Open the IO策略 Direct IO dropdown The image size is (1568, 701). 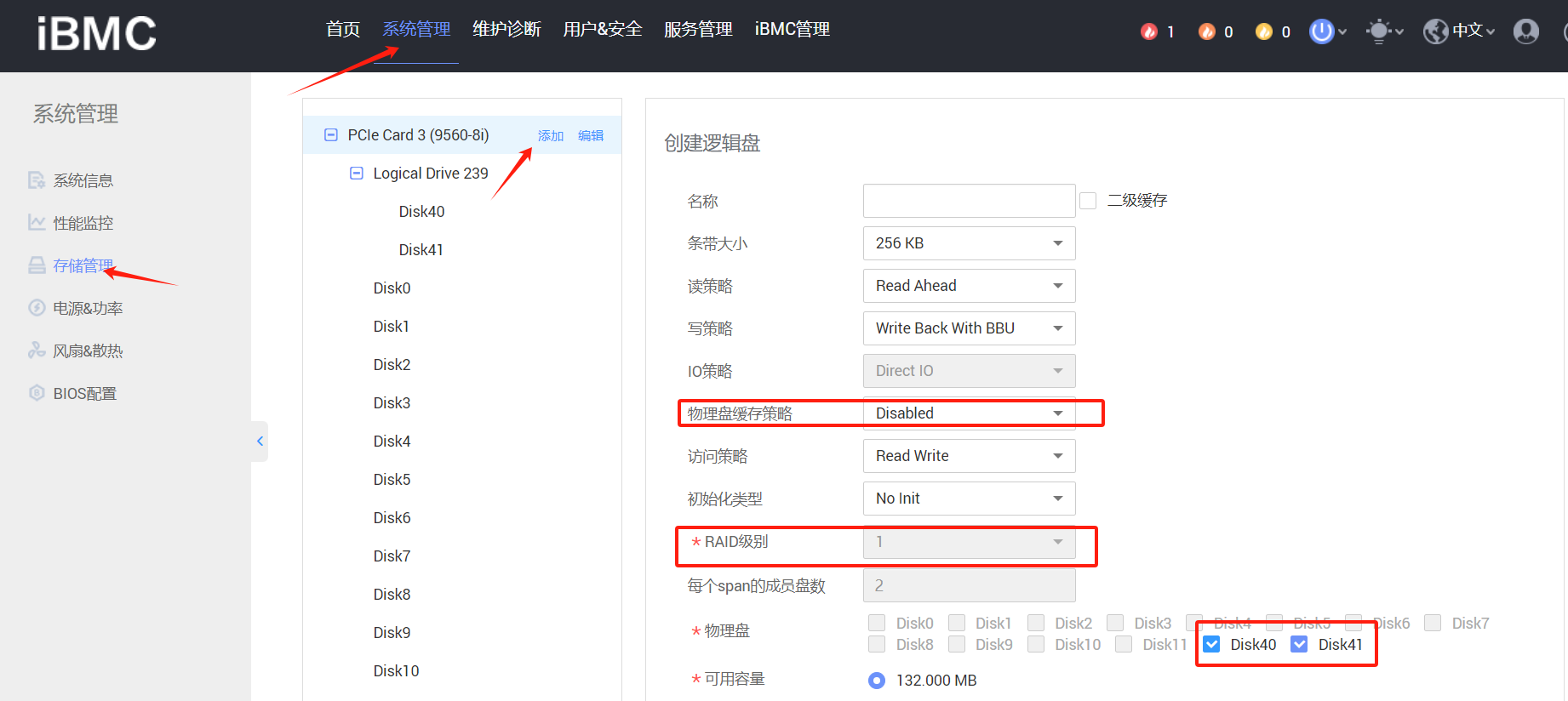click(x=970, y=371)
